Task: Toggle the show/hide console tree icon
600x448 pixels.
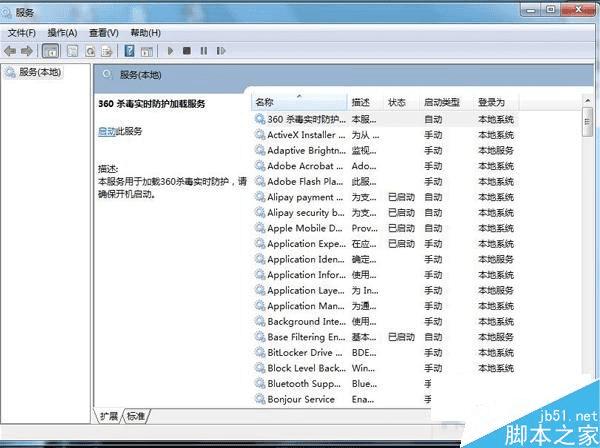Action: coord(51,51)
